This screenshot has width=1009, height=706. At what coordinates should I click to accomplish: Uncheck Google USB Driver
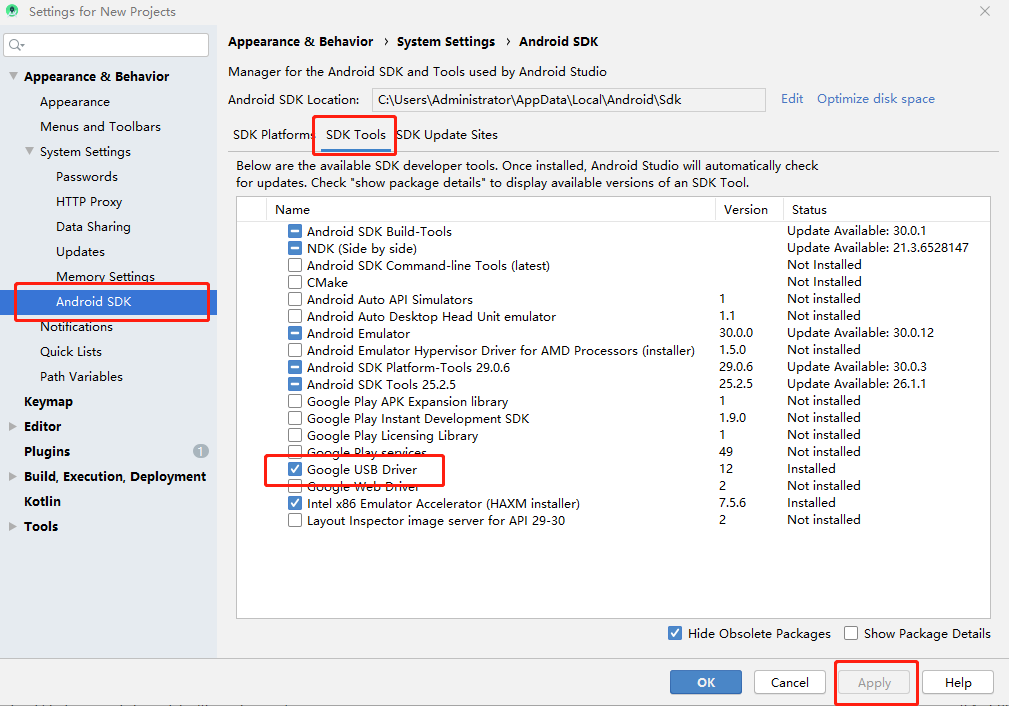295,469
